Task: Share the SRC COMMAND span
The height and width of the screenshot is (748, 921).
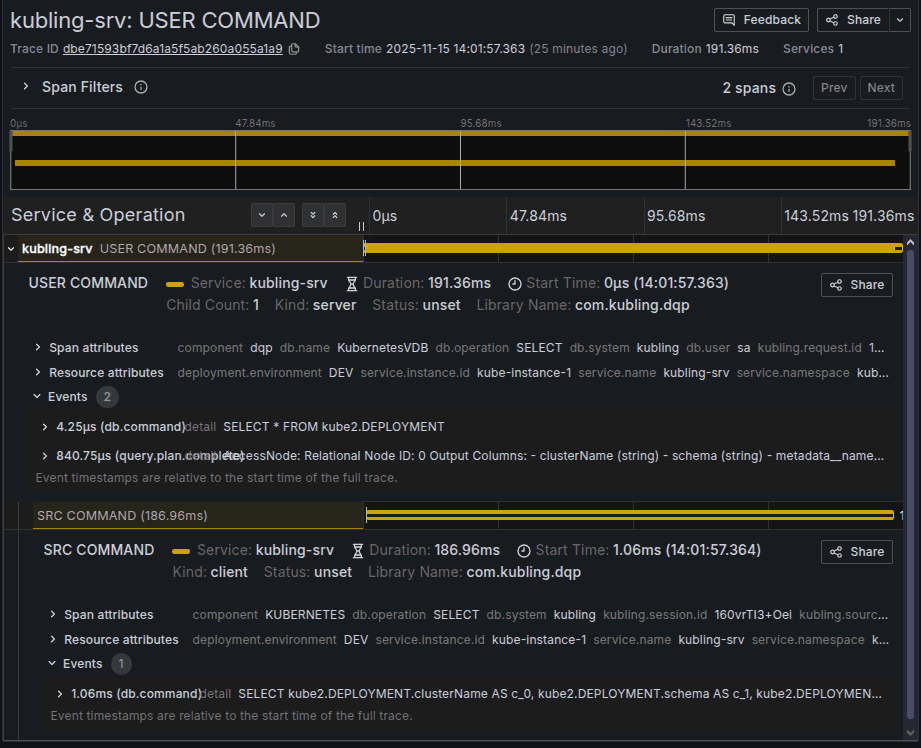Action: [856, 552]
